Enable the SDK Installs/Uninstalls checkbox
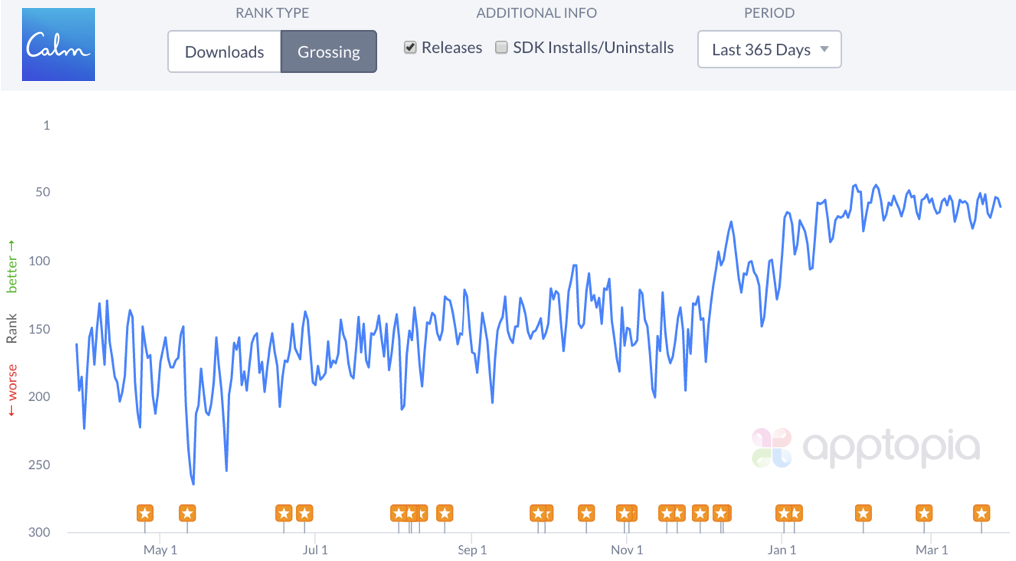The height and width of the screenshot is (561, 1016). [502, 47]
